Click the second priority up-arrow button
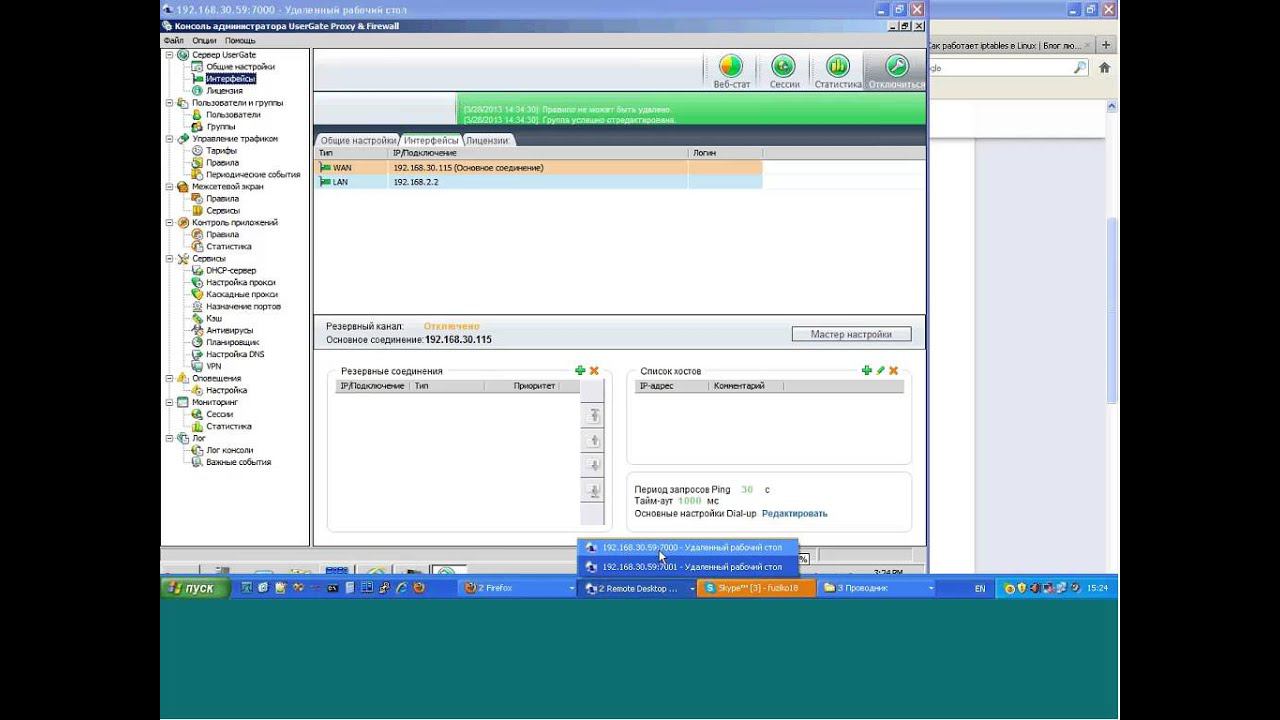Image resolution: width=1280 pixels, height=720 pixels. 593,441
